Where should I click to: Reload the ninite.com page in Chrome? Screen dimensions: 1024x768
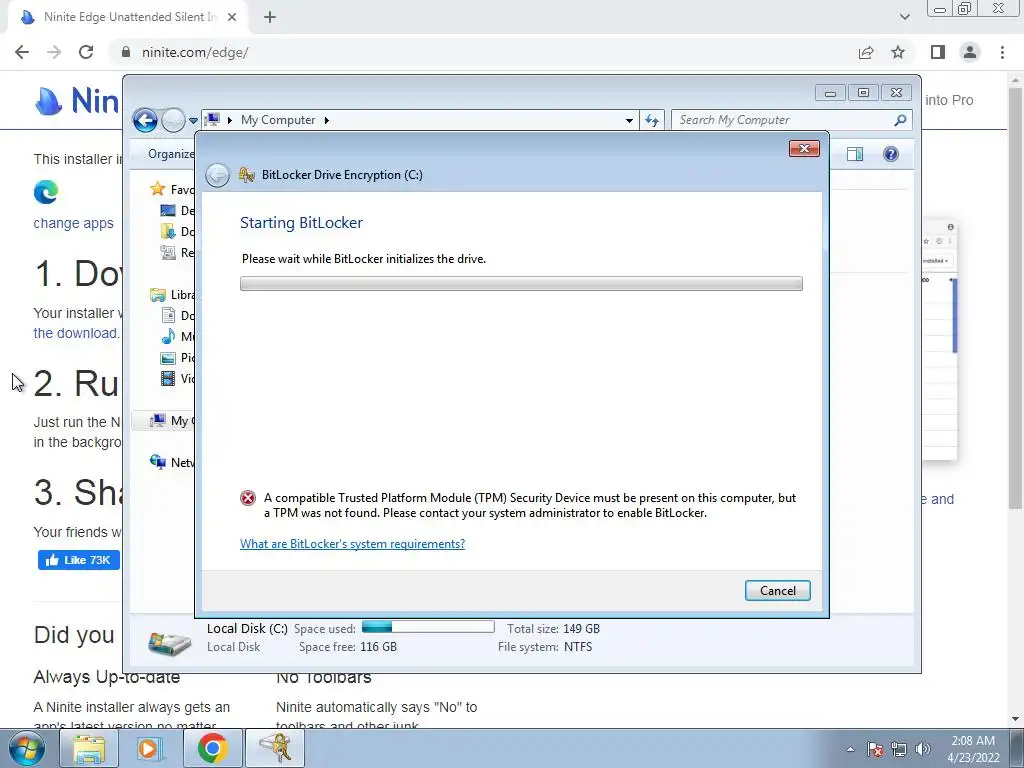click(x=86, y=52)
